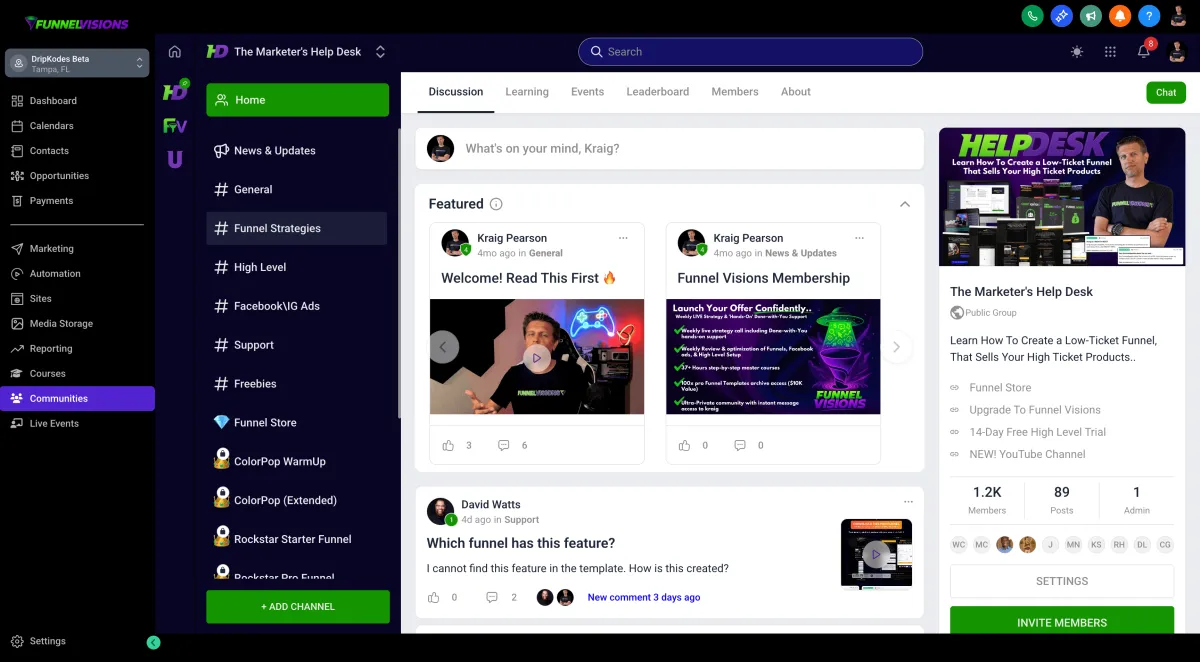Viewport: 1200px width, 662px height.
Task: Click the green phone call icon
Action: 1031,16
